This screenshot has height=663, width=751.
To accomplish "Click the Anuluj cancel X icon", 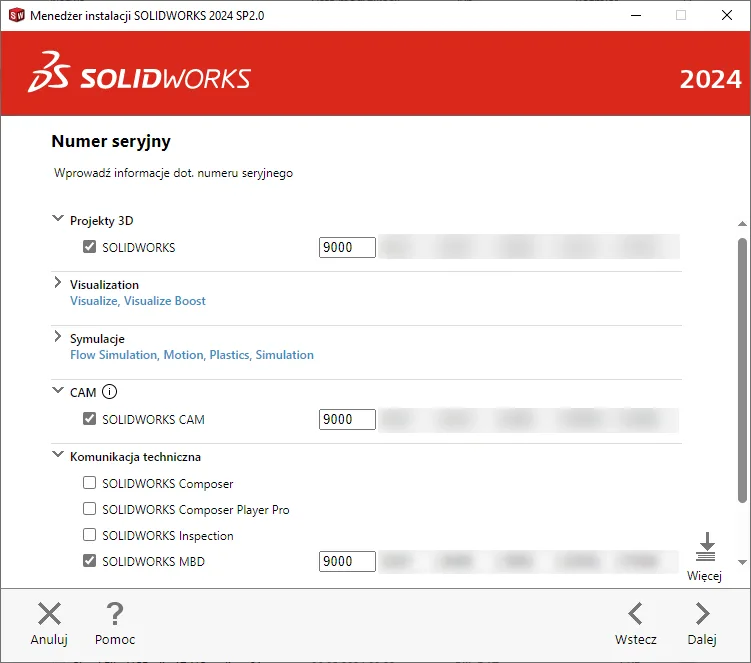I will 49,614.
